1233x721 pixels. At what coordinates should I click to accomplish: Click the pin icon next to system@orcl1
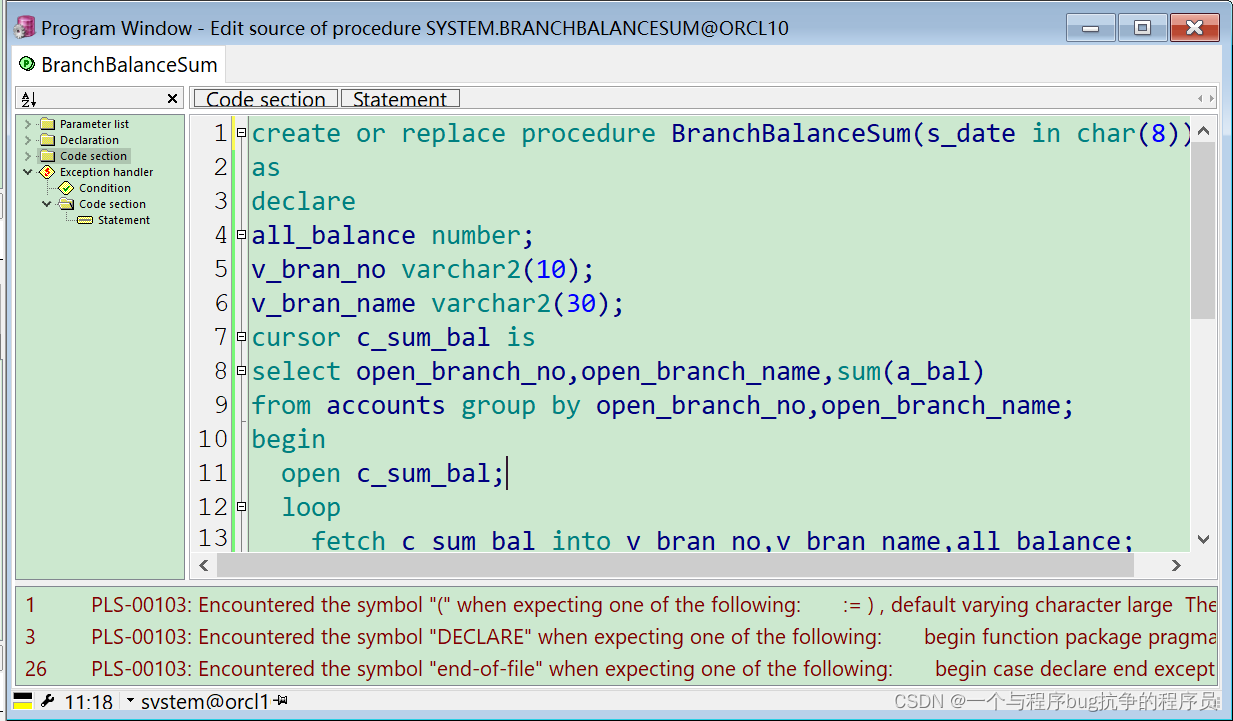[277, 701]
